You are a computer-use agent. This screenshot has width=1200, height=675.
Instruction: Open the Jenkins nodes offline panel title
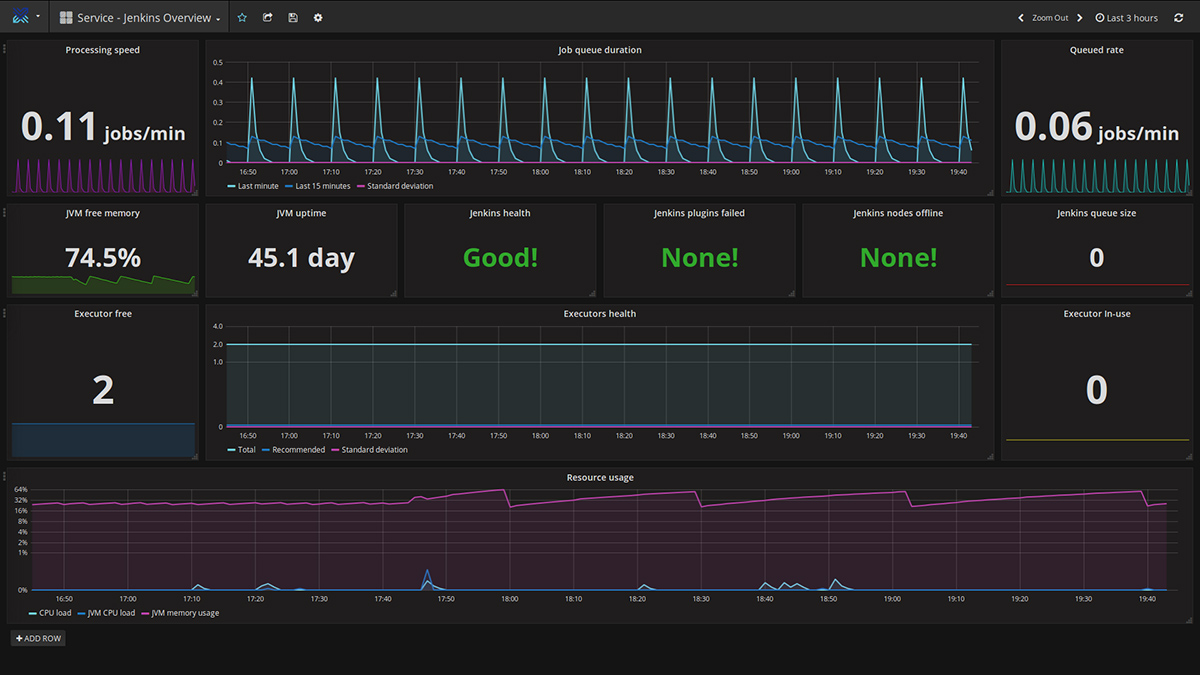tap(898, 213)
